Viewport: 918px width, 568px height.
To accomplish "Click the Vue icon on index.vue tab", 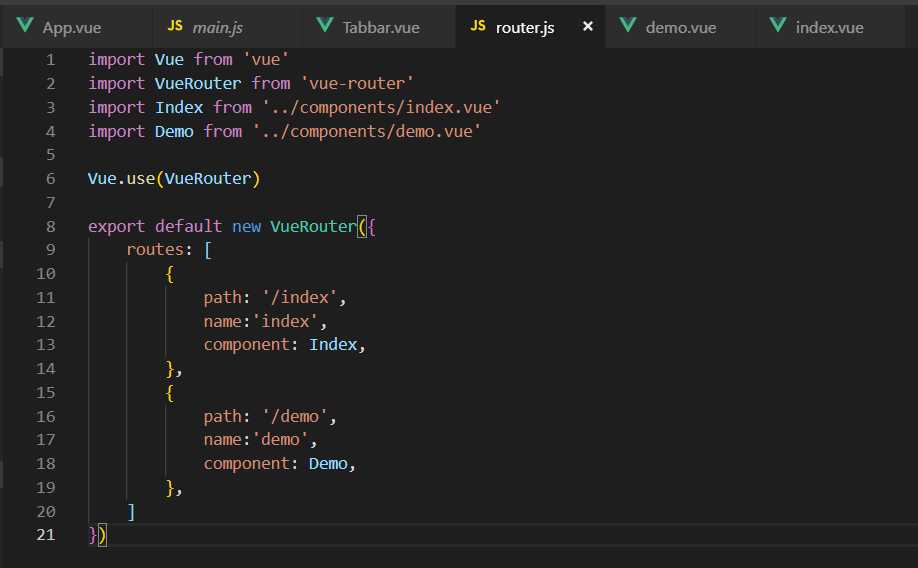I will [777, 25].
